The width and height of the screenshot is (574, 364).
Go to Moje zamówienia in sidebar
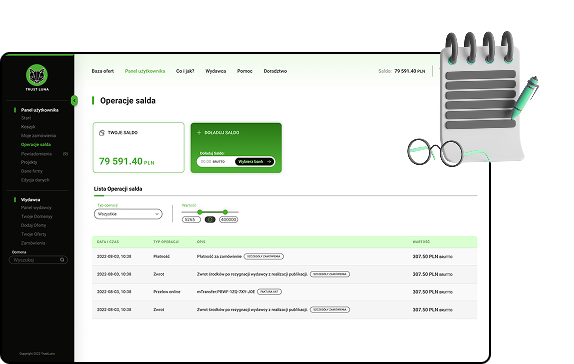tap(38, 135)
